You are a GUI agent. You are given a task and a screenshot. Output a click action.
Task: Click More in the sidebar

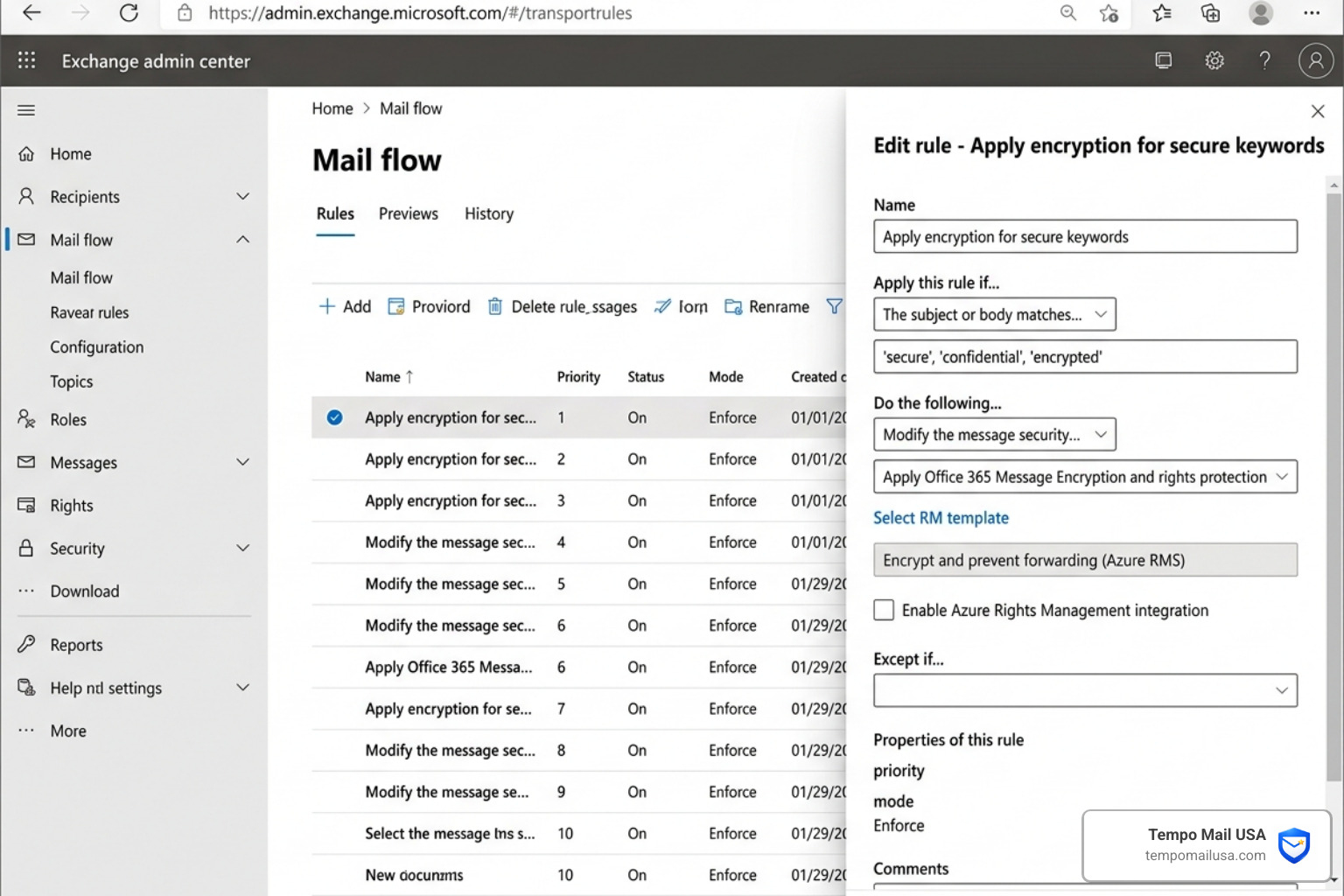point(67,731)
